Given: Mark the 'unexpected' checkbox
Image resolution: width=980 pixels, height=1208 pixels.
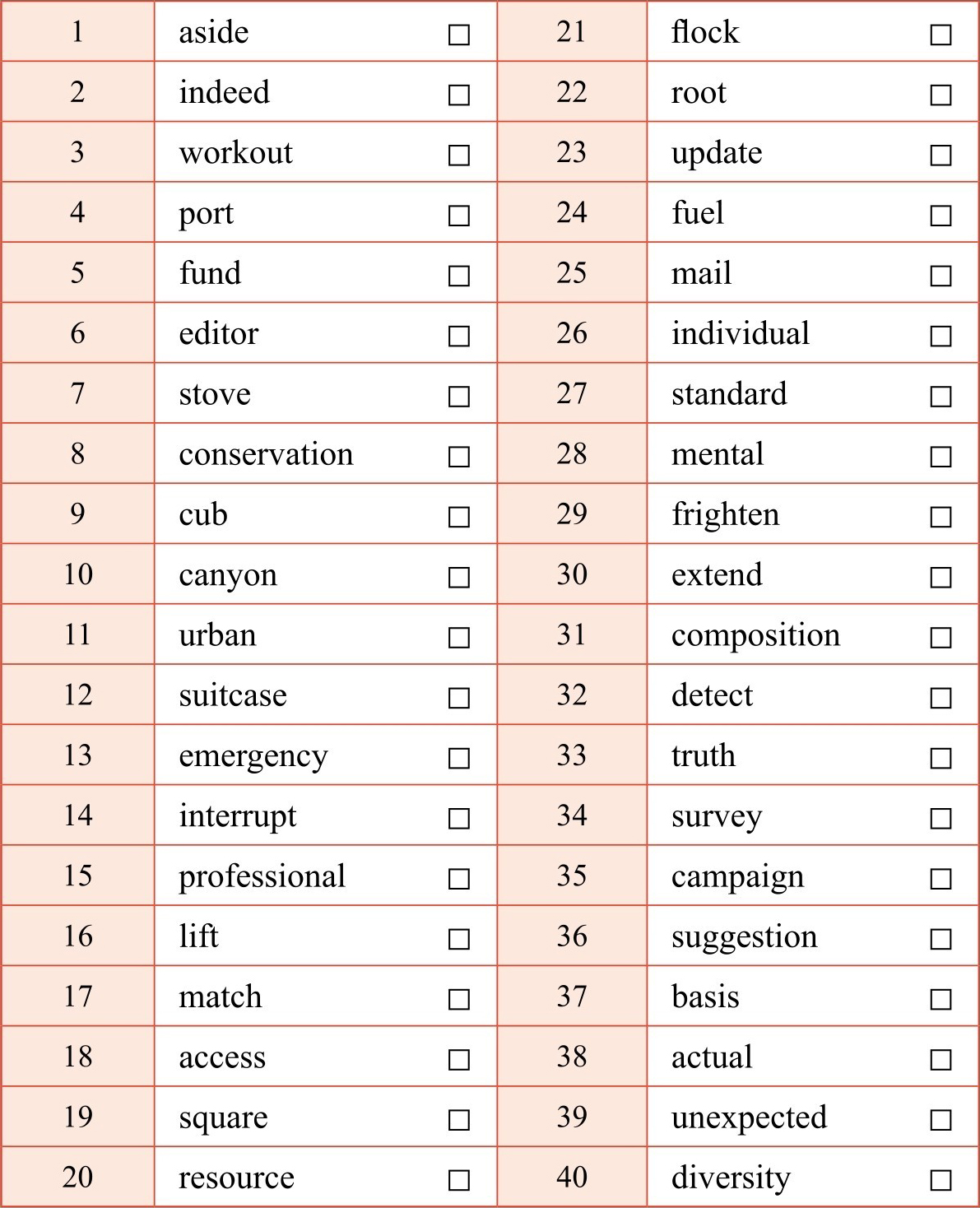Looking at the screenshot, I should click(941, 1120).
